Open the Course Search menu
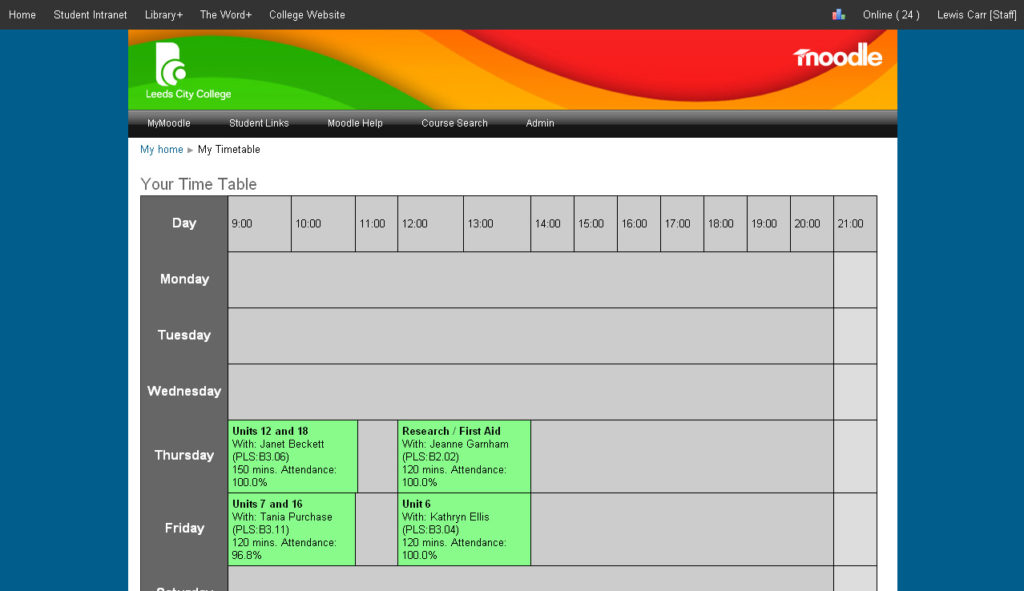This screenshot has height=591, width=1024. 454,123
